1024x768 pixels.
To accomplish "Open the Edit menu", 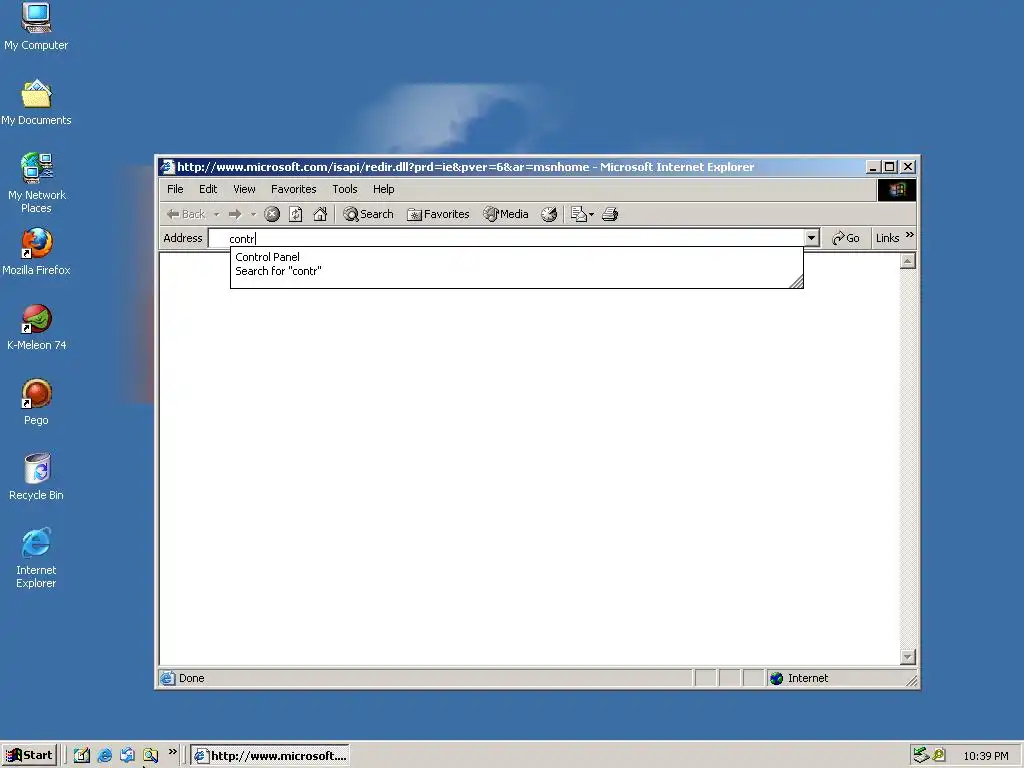I will [208, 189].
